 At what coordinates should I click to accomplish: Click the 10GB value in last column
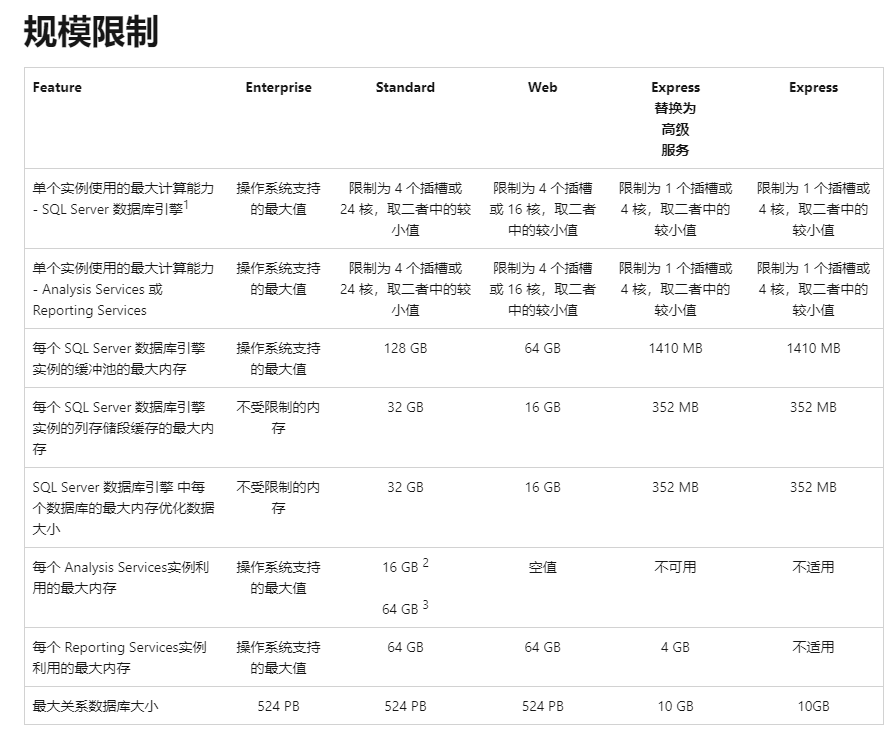[813, 706]
